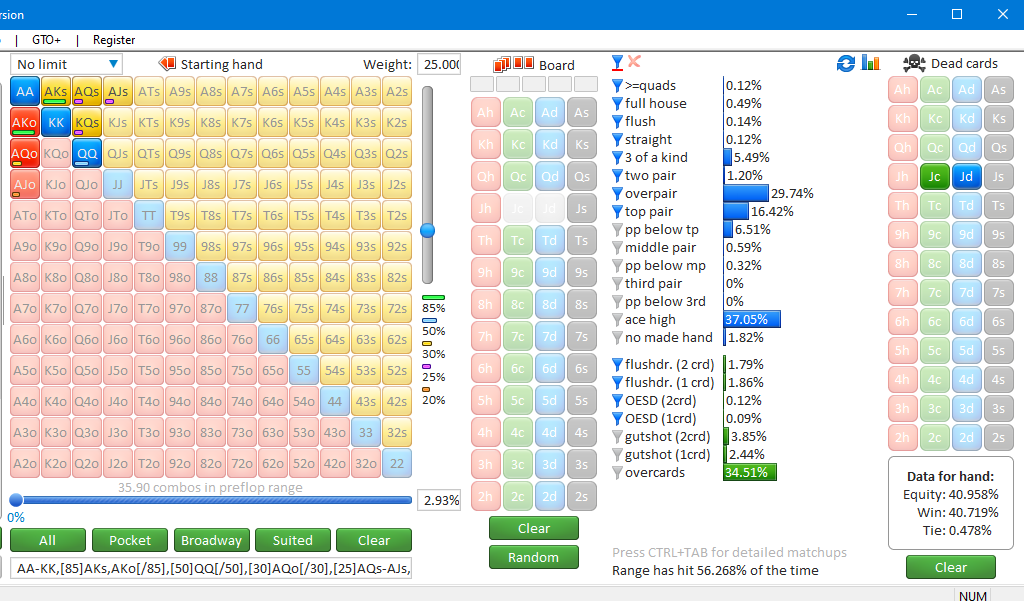Click the stacked cards icon next to Board
This screenshot has width=1024, height=601.
click(x=502, y=64)
